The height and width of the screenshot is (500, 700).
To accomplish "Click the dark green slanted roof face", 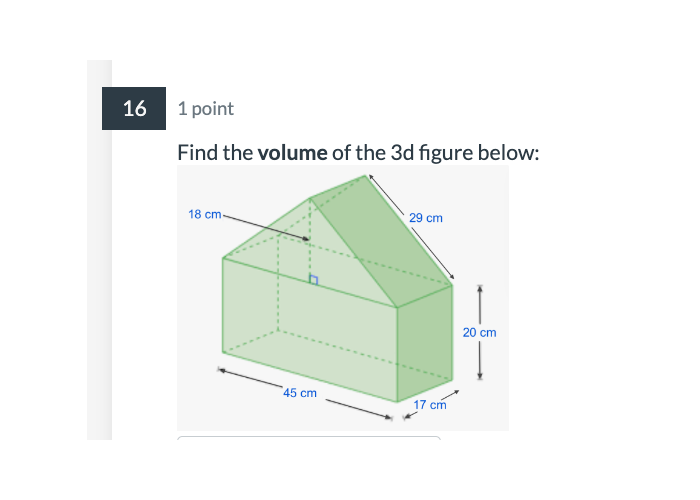I will point(385,240).
